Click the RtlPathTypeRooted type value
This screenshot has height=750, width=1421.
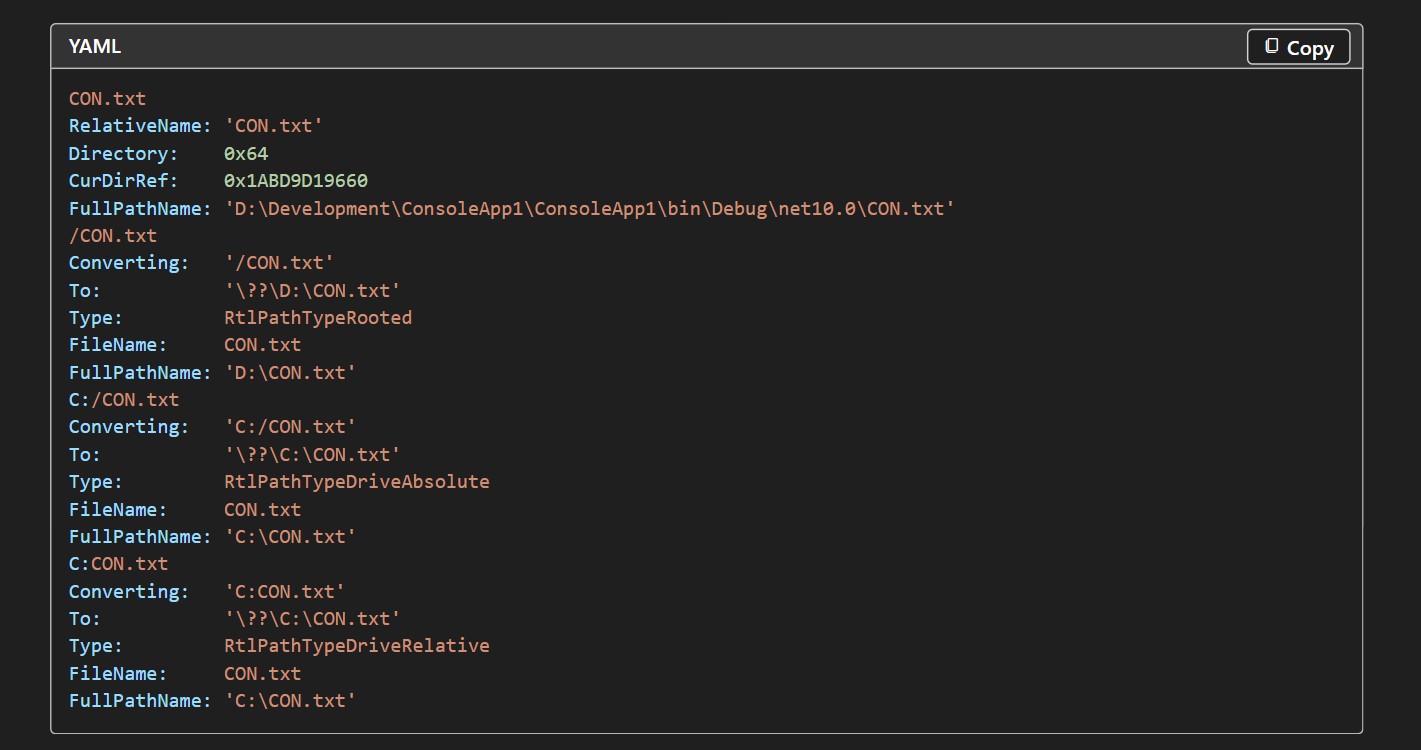click(x=318, y=318)
